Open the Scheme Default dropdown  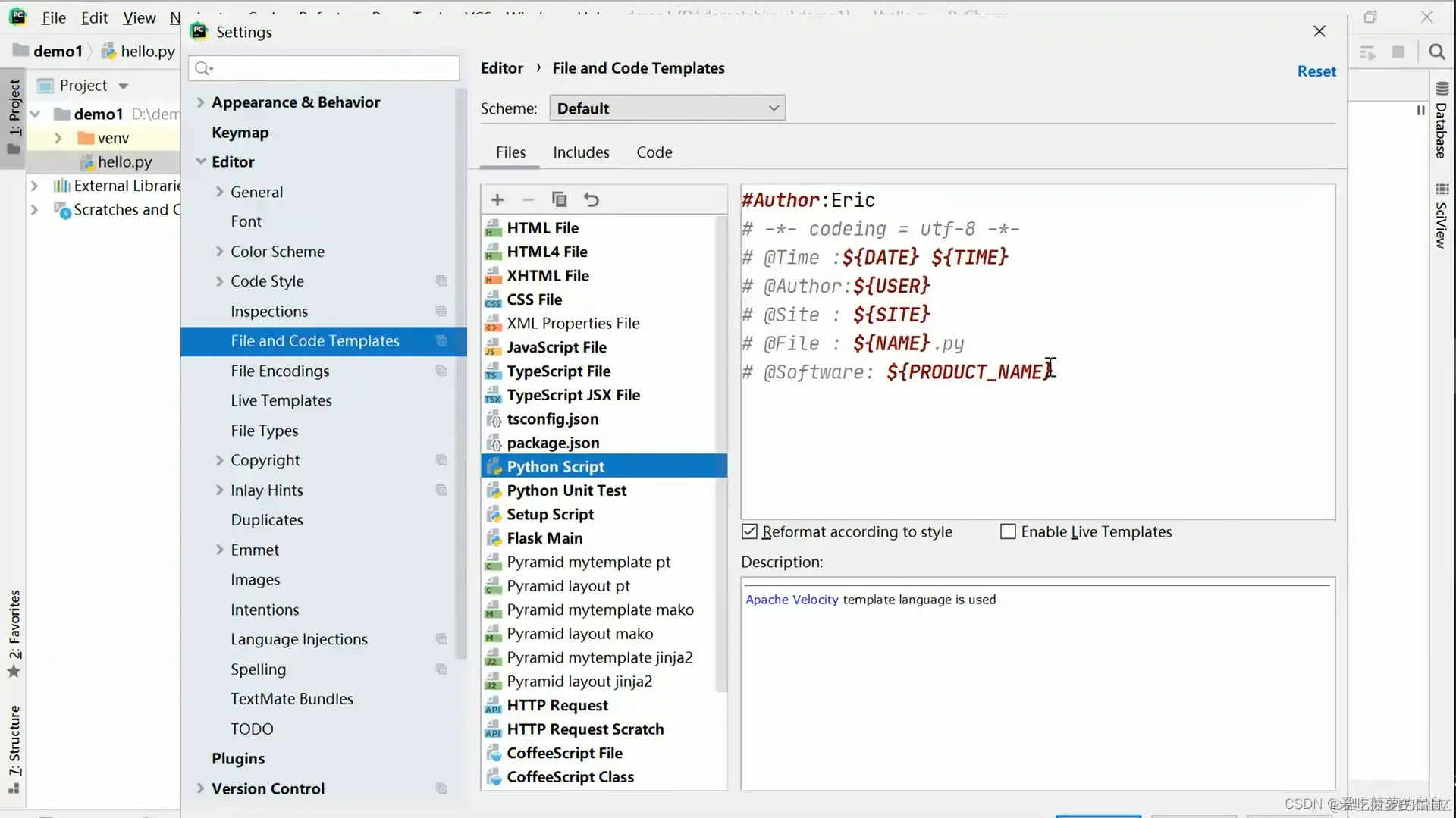(x=667, y=108)
